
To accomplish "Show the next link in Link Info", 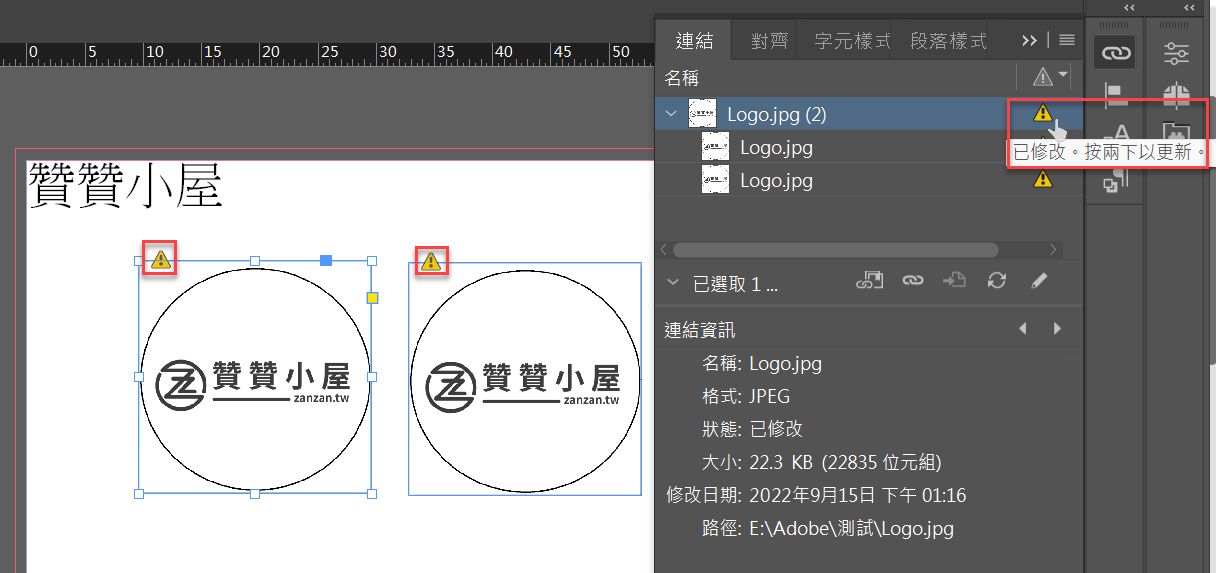I will (x=1057, y=329).
